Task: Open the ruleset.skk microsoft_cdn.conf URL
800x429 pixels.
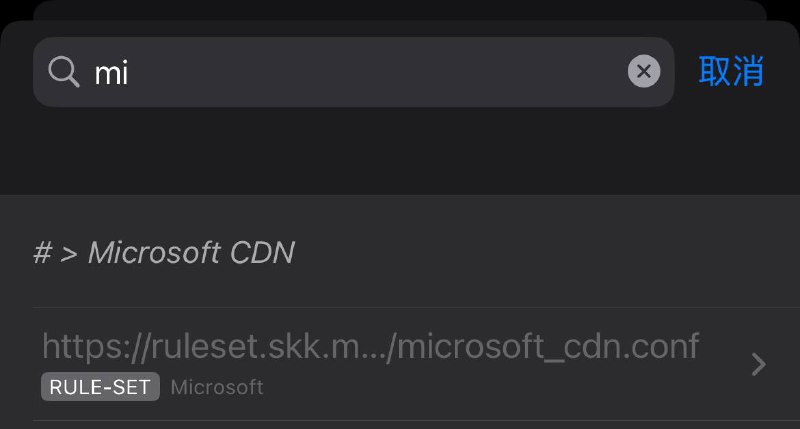Action: click(370, 346)
